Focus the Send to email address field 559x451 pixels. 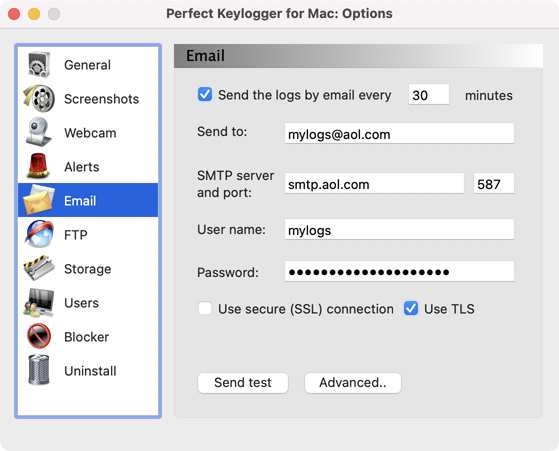tap(399, 134)
